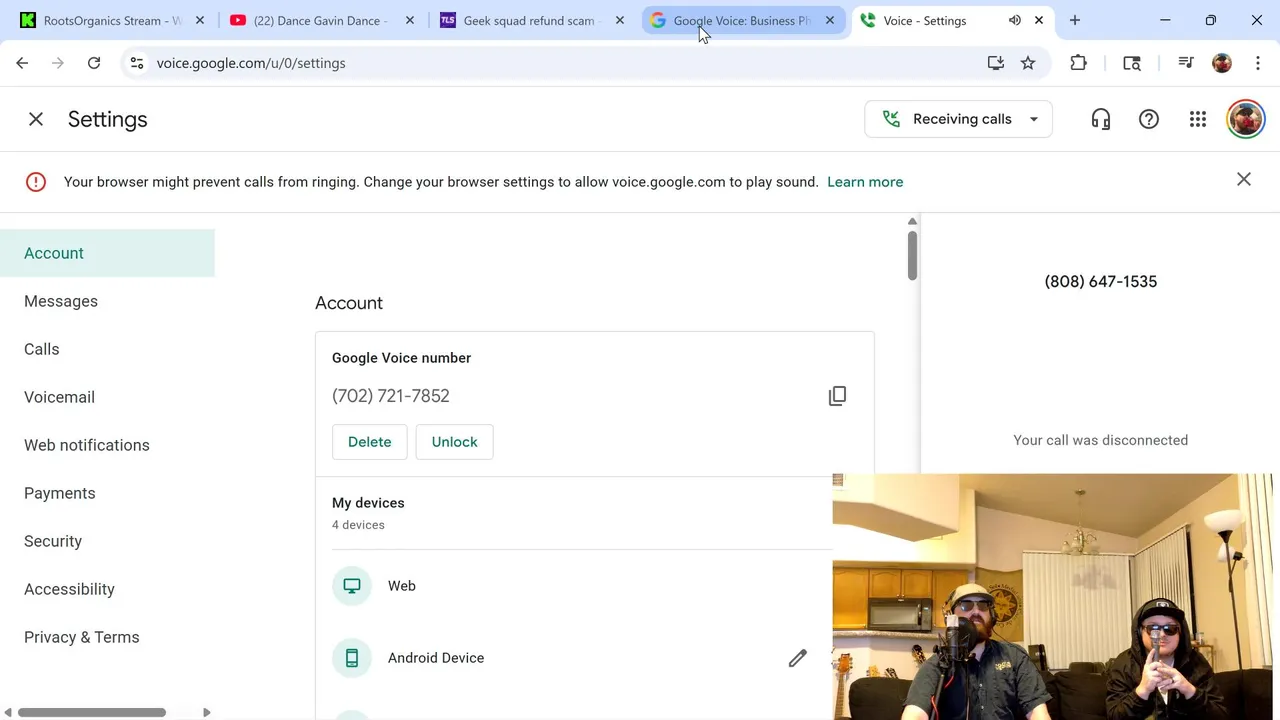Close the Dance Gavin Dance tab
The width and height of the screenshot is (1280, 720).
[x=410, y=20]
